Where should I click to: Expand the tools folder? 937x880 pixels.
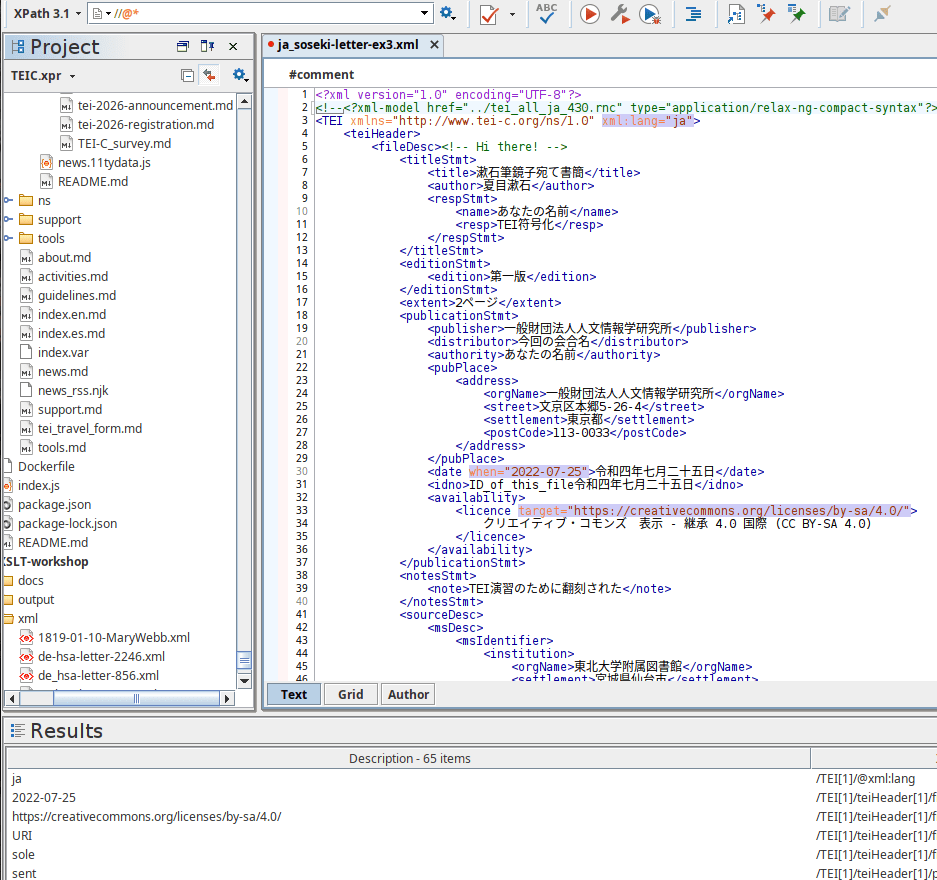(x=8, y=238)
